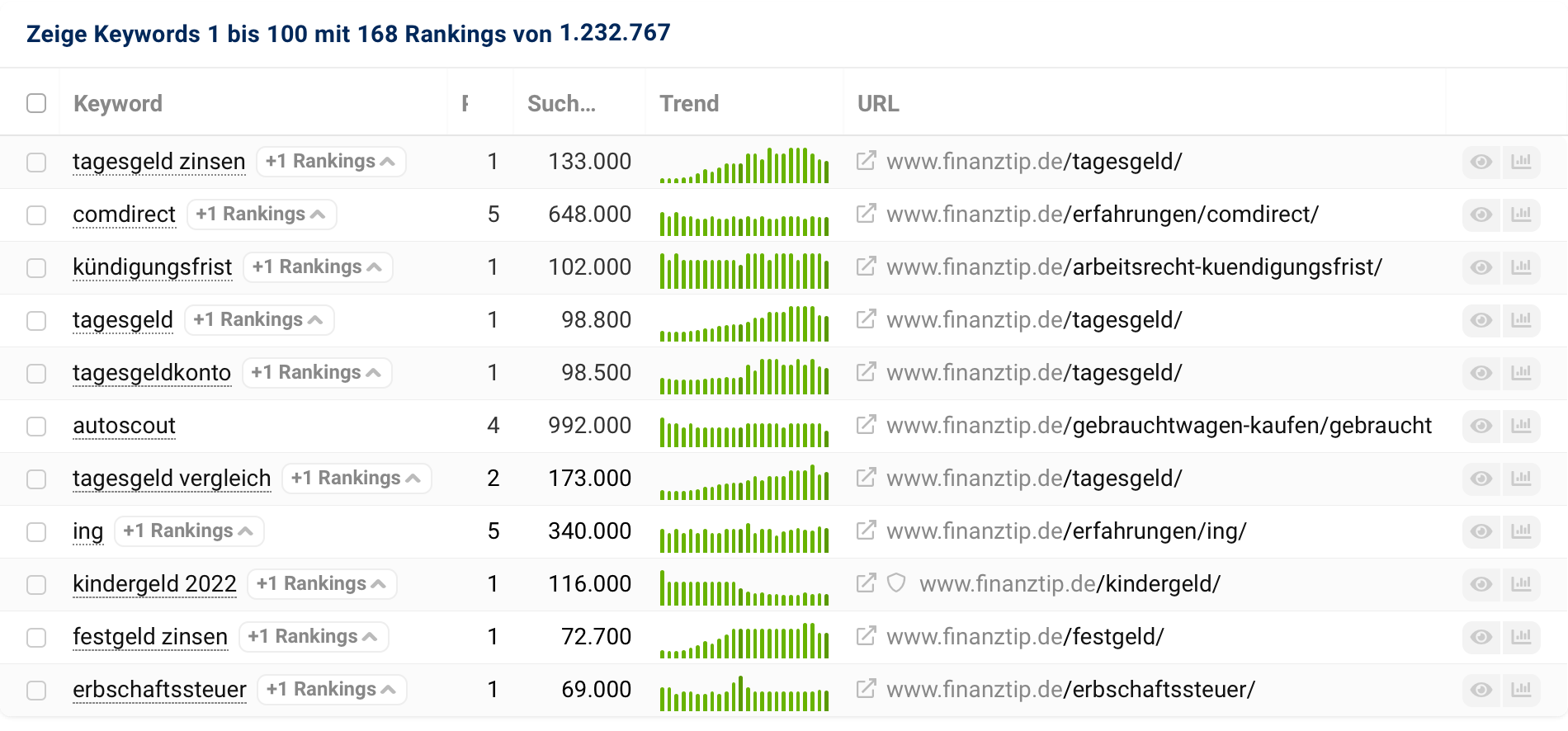Click the eye icon in tagesgeld zinsen row
The width and height of the screenshot is (1568, 731).
1481,162
